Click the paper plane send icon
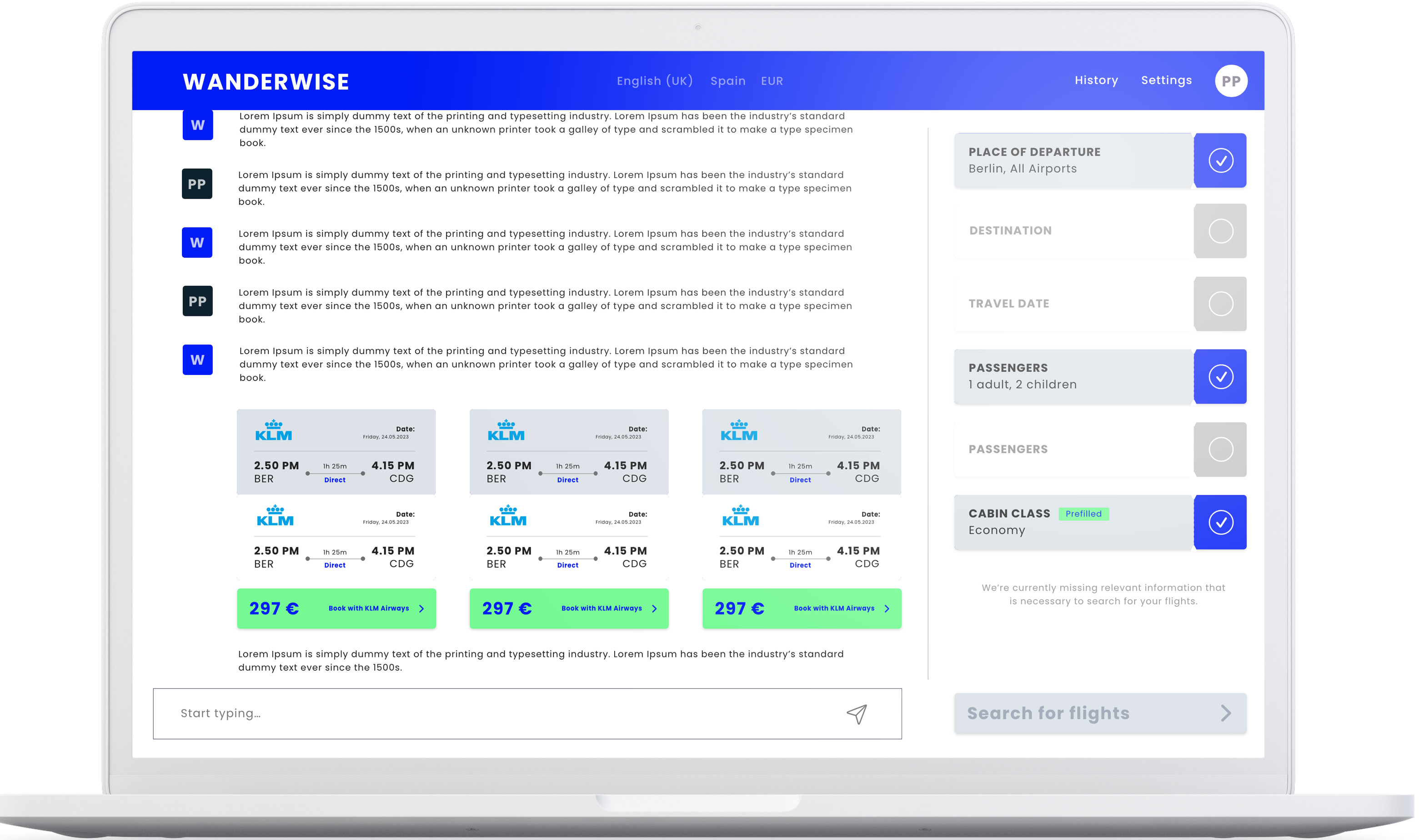Image resolution: width=1419 pixels, height=840 pixels. (857, 714)
